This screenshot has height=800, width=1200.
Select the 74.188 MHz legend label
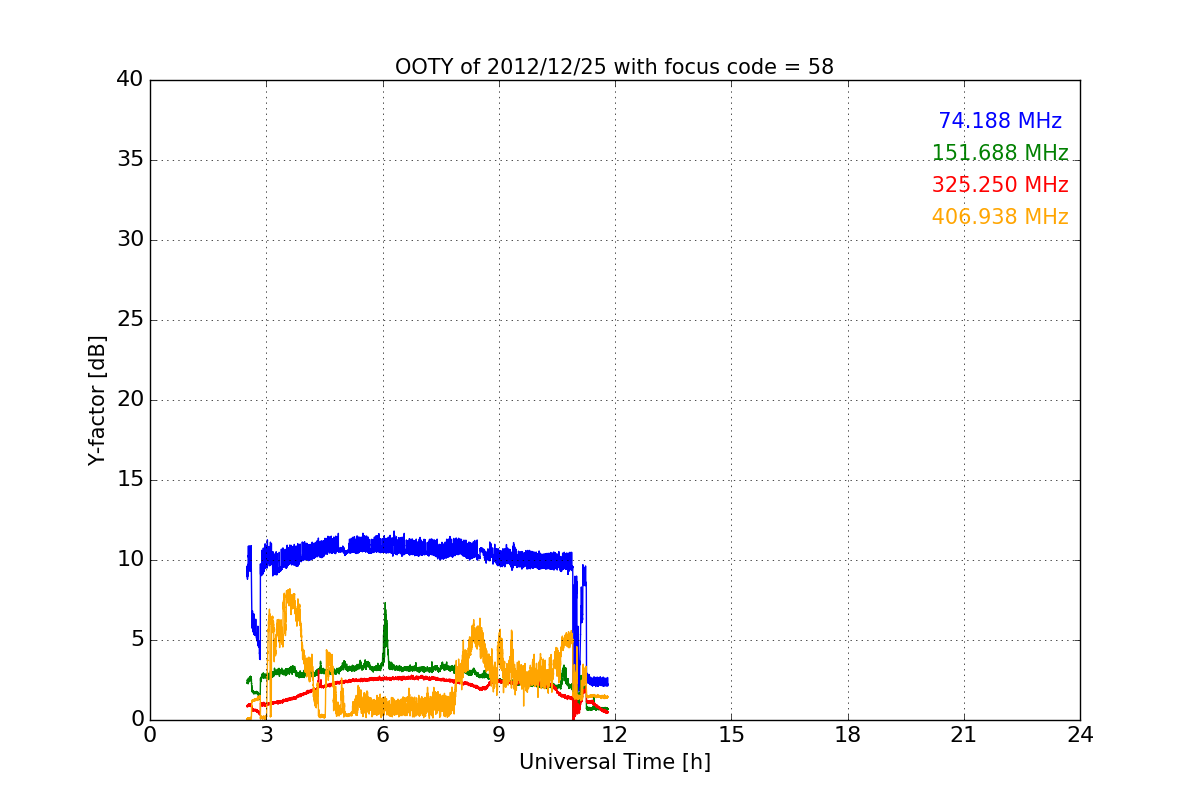coord(1000,121)
